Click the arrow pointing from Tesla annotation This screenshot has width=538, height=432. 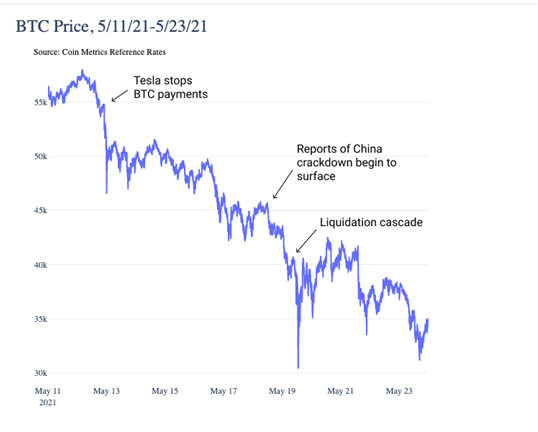tap(119, 96)
